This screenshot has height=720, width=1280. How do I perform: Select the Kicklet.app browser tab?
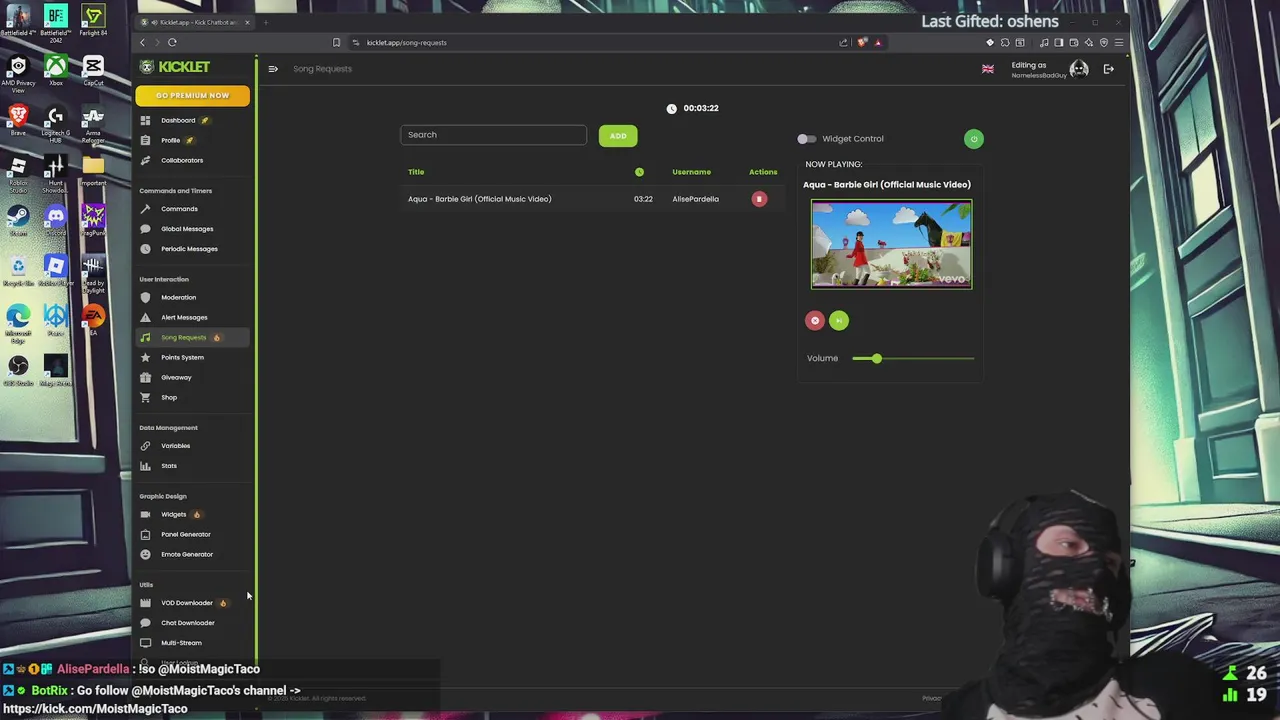(197, 22)
